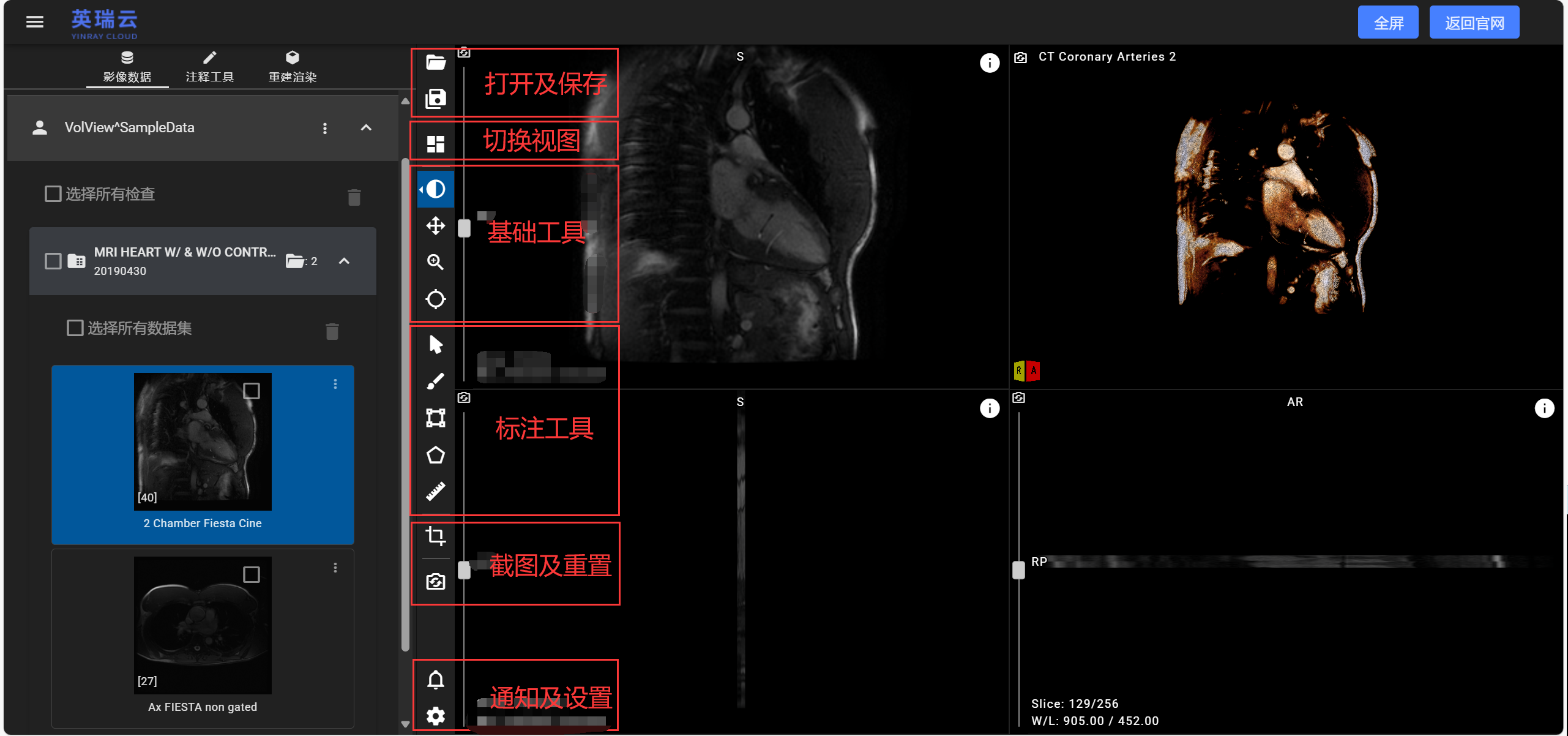Select 2 Chamber Fiesta Cine thumbnail
This screenshot has width=1568, height=736.
coord(203,441)
